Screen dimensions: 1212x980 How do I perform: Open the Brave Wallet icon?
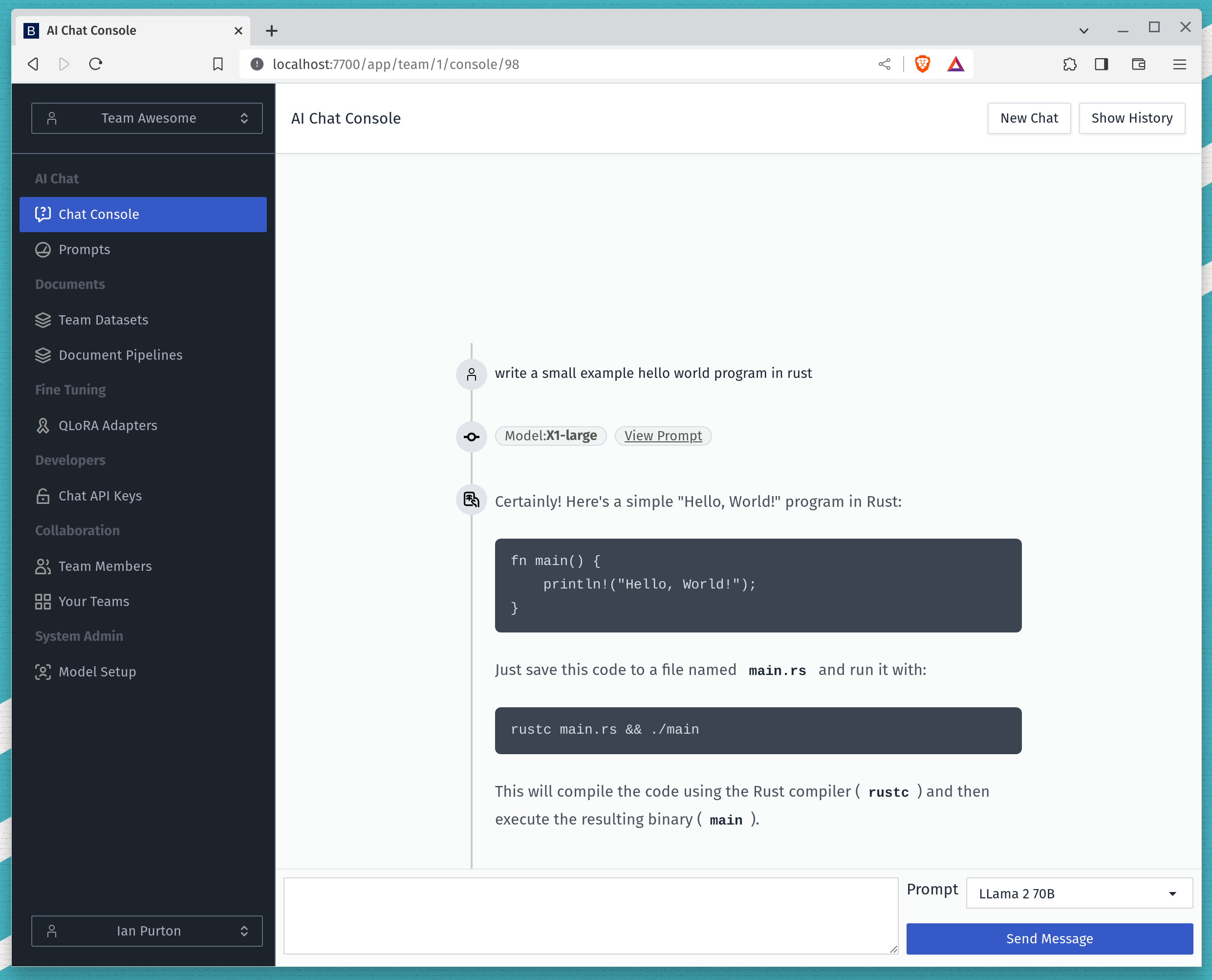(x=1138, y=64)
